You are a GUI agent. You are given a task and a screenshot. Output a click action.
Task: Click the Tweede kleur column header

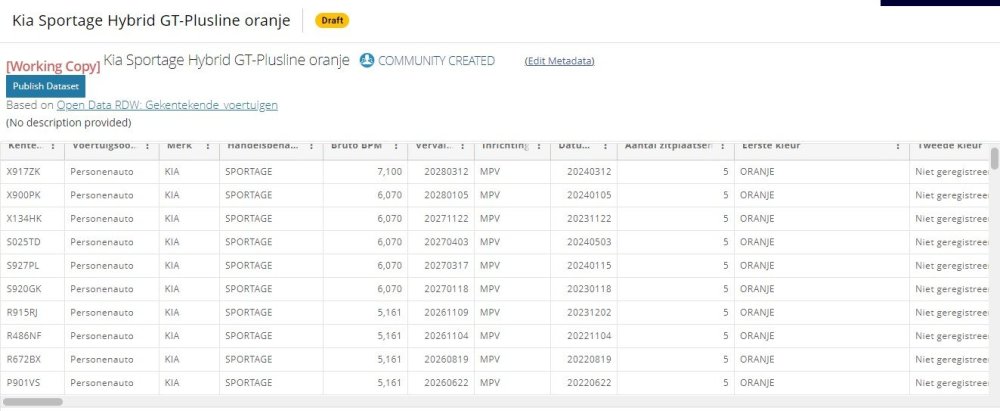(x=948, y=146)
